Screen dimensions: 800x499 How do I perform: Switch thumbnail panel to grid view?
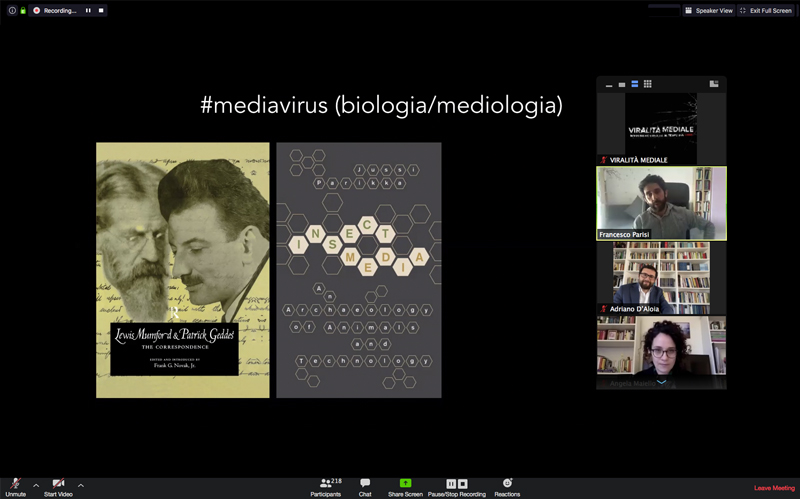(647, 84)
